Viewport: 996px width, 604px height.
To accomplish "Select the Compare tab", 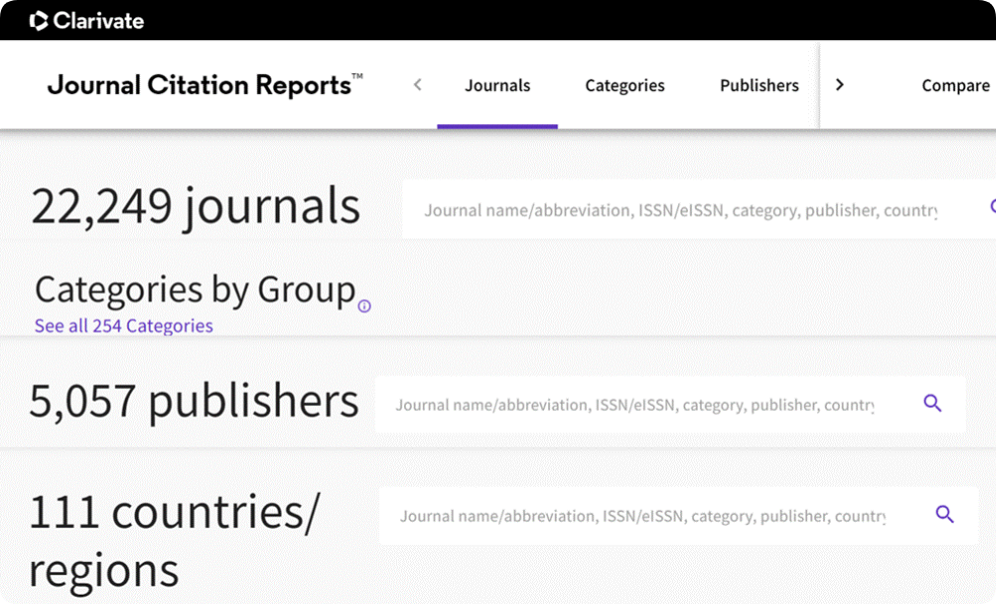I will 955,85.
